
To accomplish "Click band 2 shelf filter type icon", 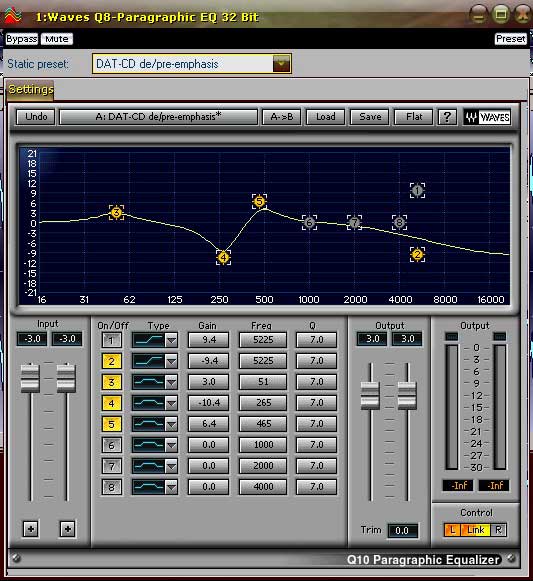I will click(x=148, y=361).
